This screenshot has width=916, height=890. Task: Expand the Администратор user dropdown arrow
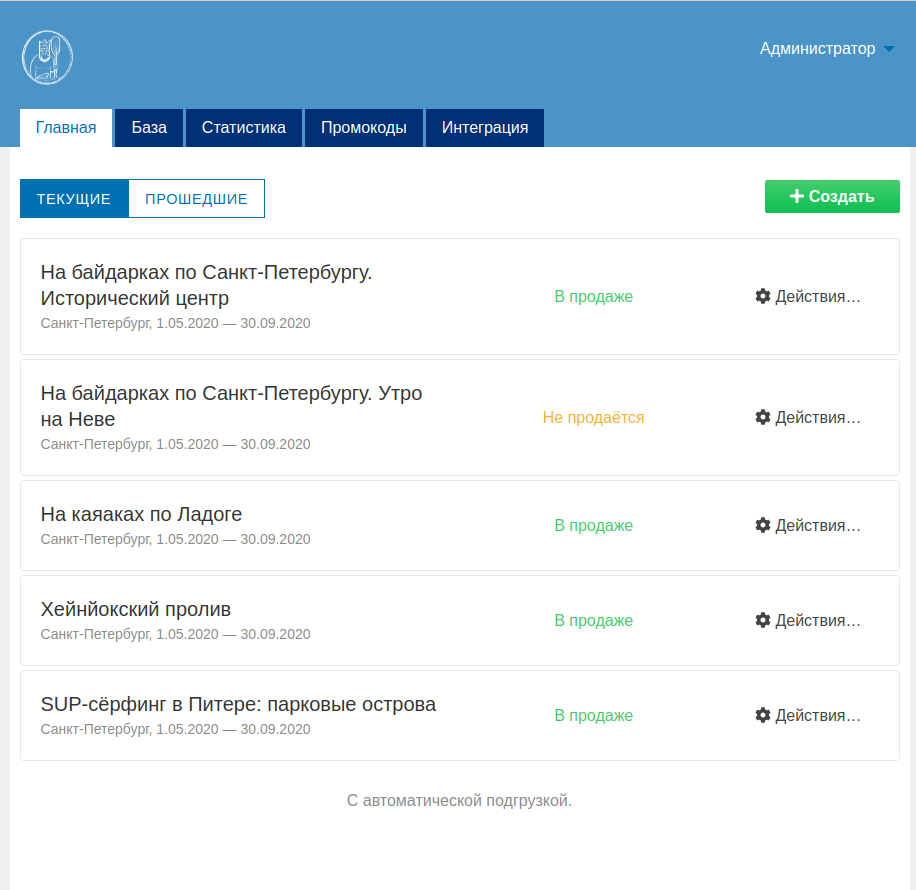[889, 49]
